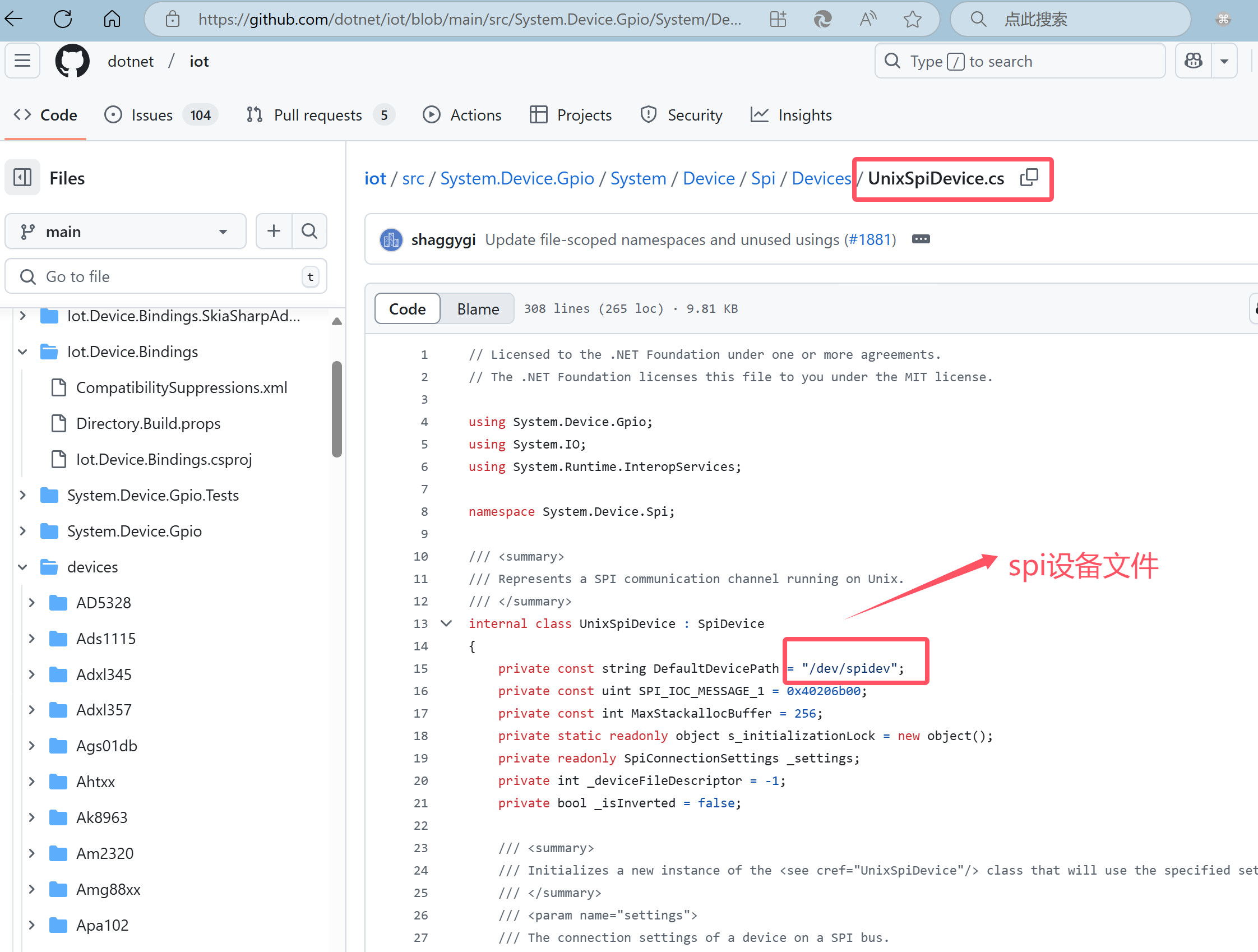Open the main branch dropdown
This screenshot has height=952, width=1258.
125,232
